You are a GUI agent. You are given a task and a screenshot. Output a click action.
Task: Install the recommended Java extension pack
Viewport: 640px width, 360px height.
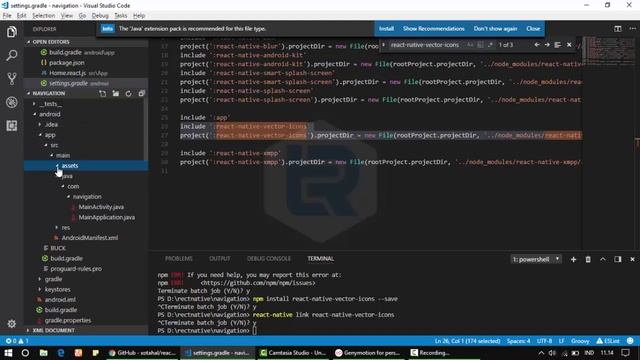(386, 29)
